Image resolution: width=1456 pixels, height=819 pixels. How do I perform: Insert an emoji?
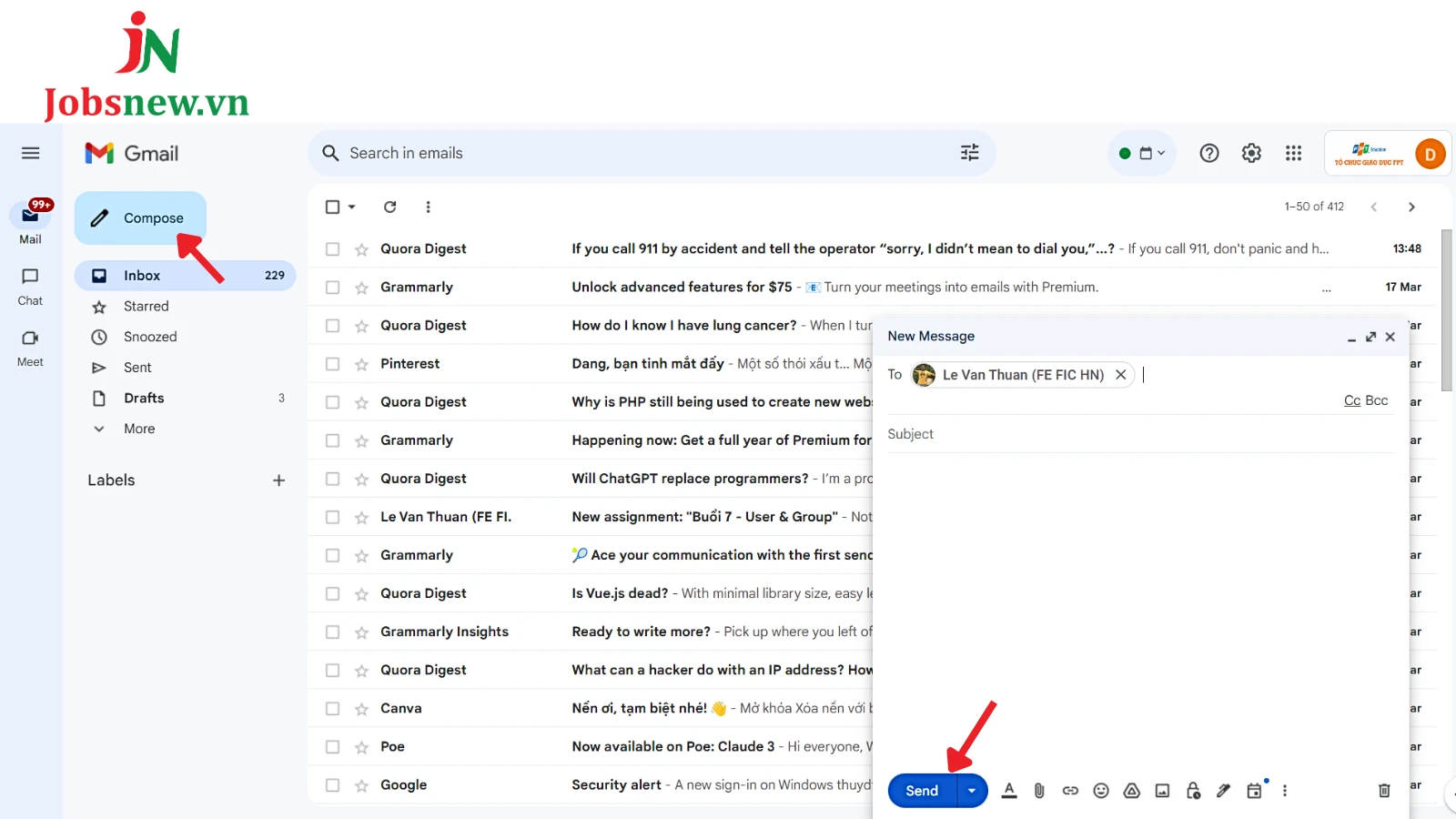[x=1101, y=791]
